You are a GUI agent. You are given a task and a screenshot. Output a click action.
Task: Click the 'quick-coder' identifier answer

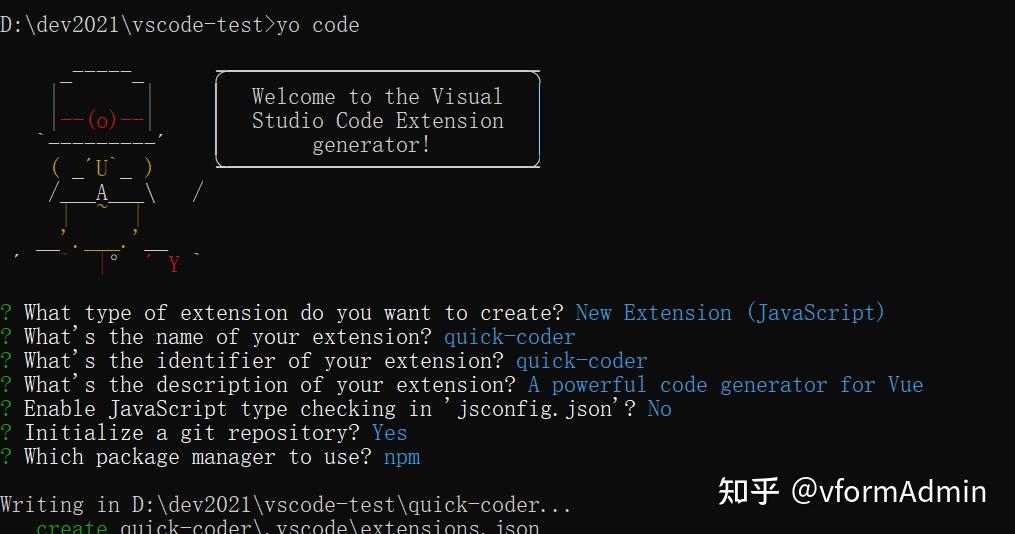coord(581,361)
